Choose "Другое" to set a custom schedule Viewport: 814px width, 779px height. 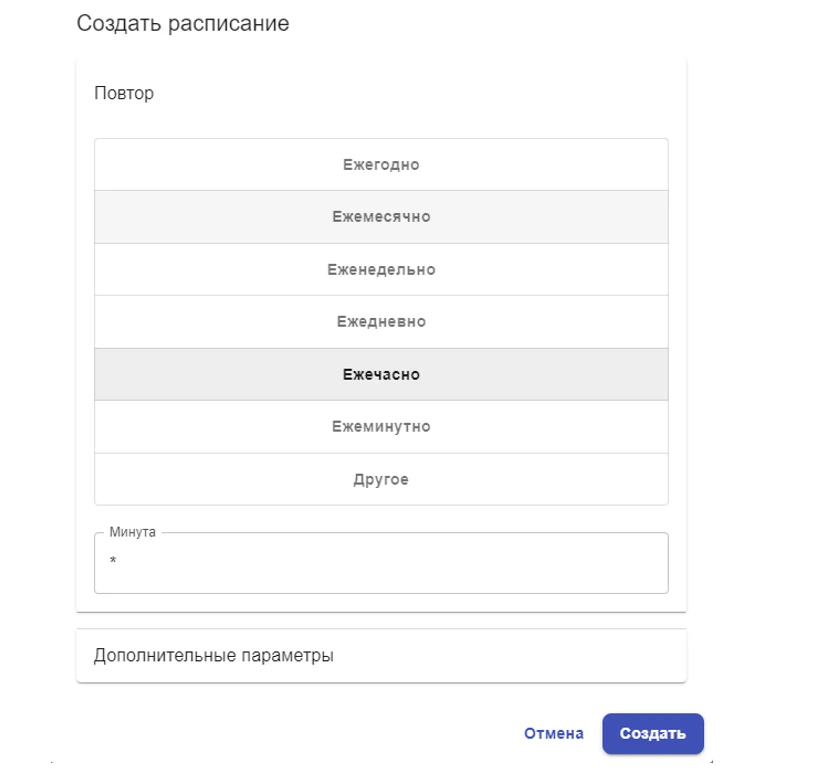point(380,478)
